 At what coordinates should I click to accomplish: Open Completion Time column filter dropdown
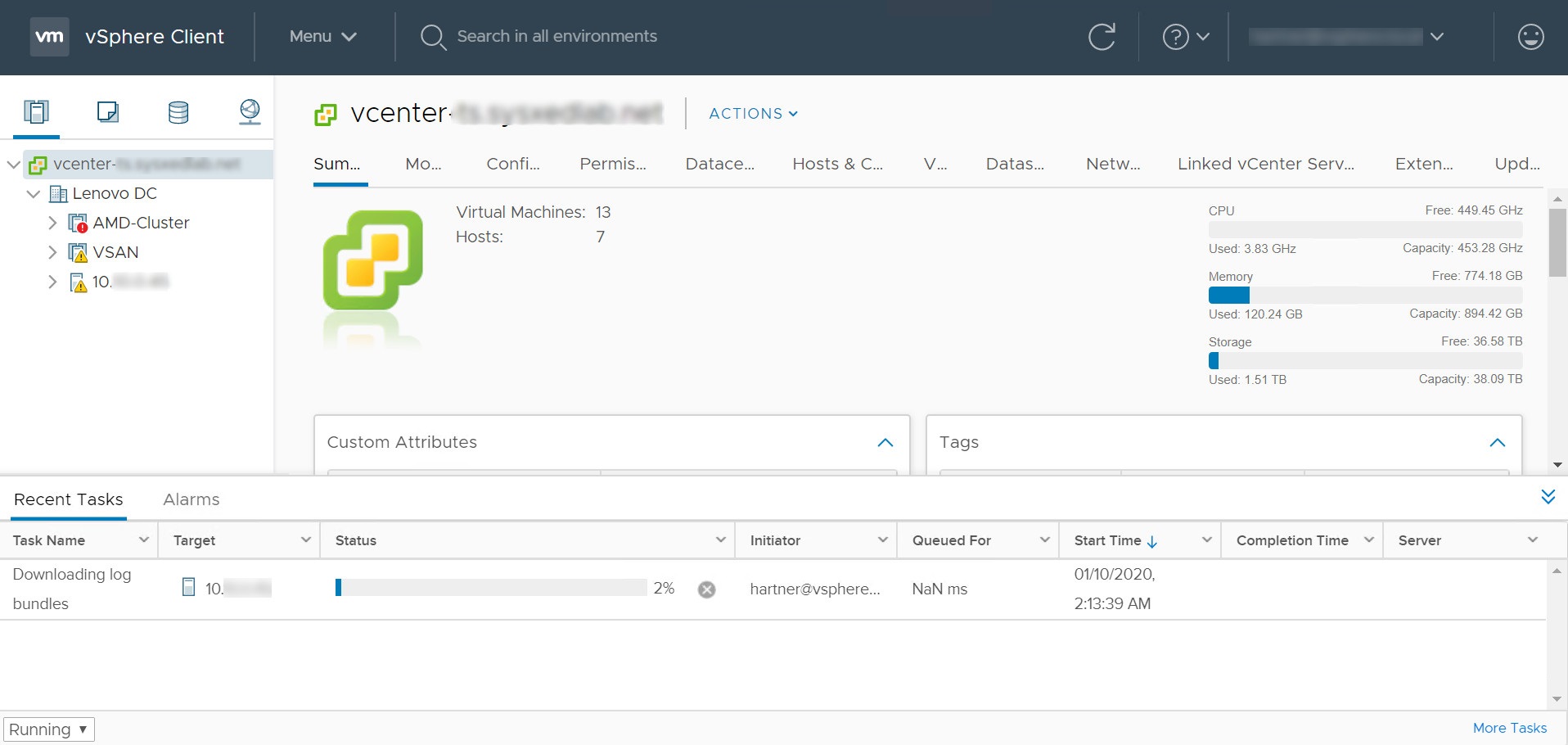1368,540
